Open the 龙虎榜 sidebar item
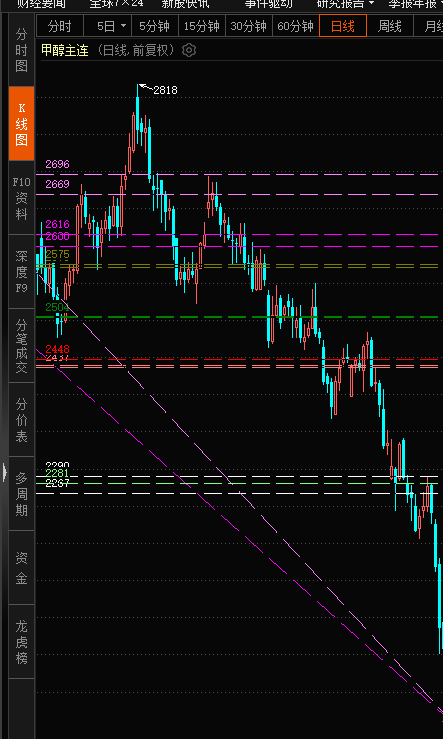 point(22,642)
